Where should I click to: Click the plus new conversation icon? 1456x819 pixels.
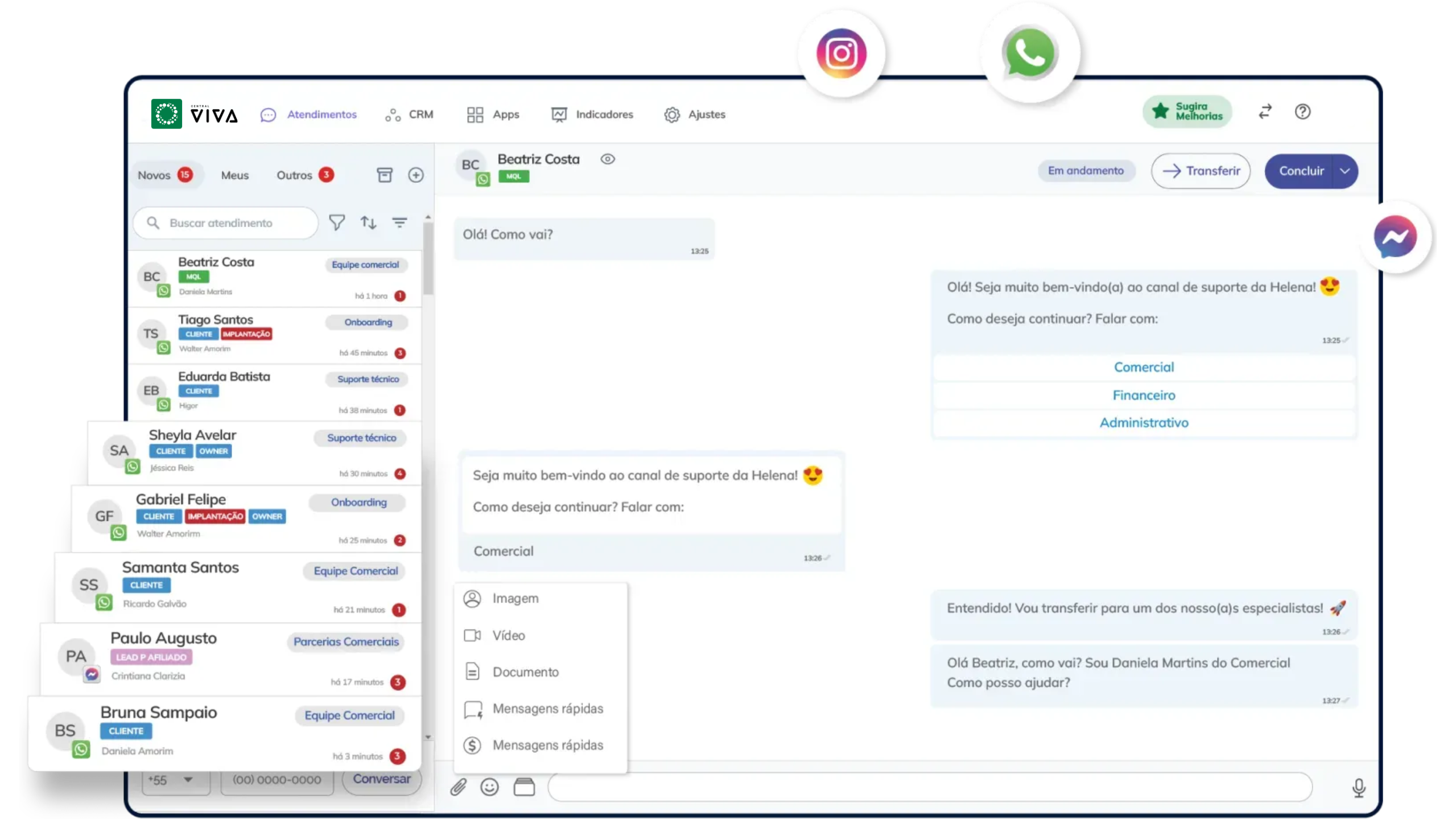pos(416,175)
